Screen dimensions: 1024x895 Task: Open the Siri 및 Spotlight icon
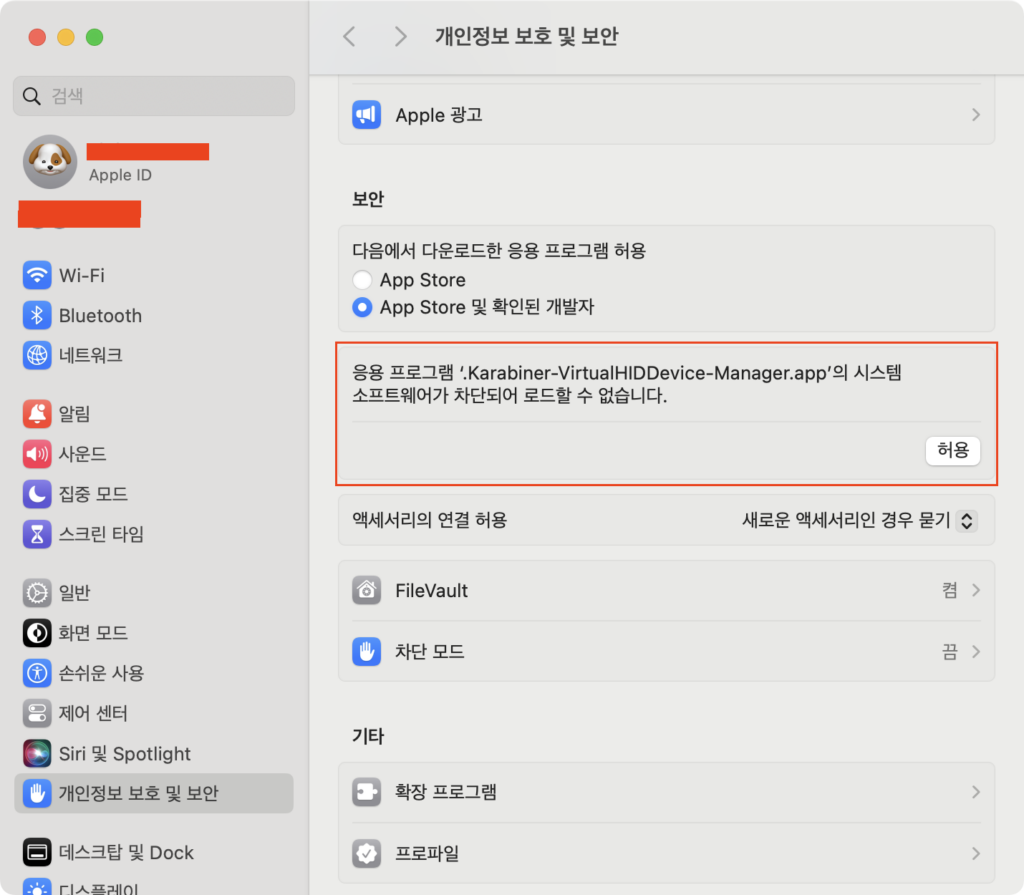point(37,753)
